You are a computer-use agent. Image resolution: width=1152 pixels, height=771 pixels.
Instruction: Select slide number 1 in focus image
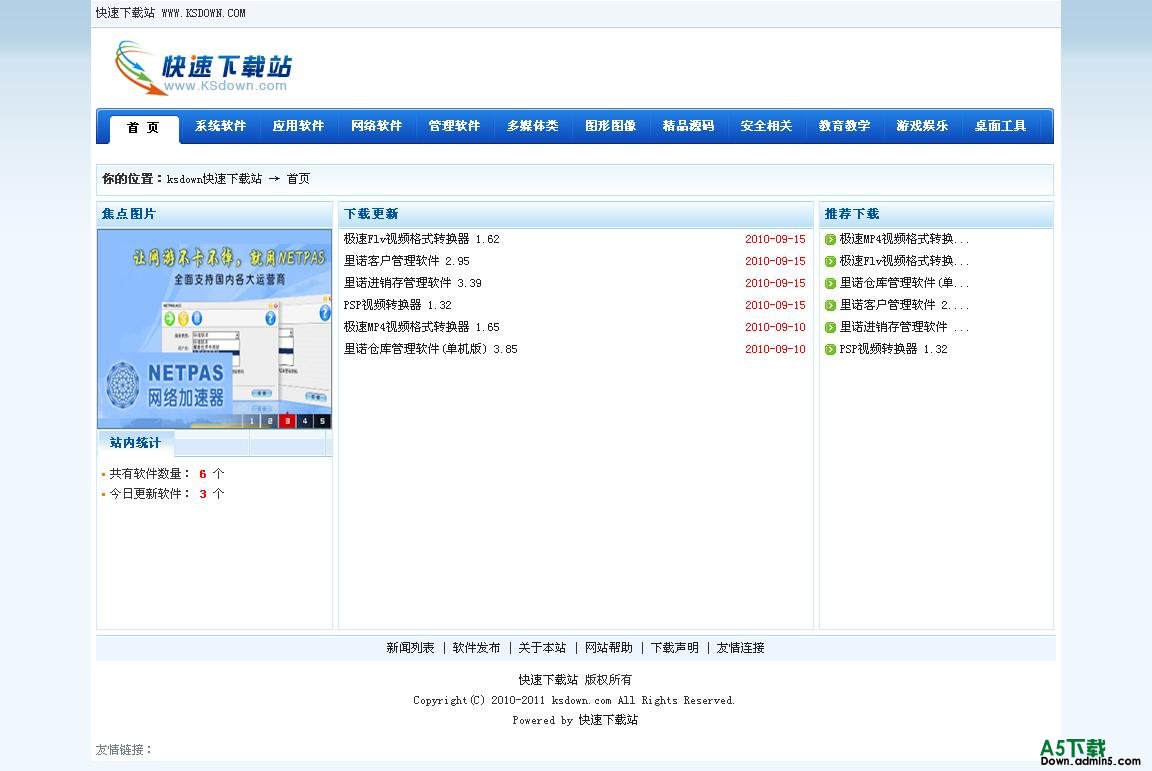click(x=252, y=421)
